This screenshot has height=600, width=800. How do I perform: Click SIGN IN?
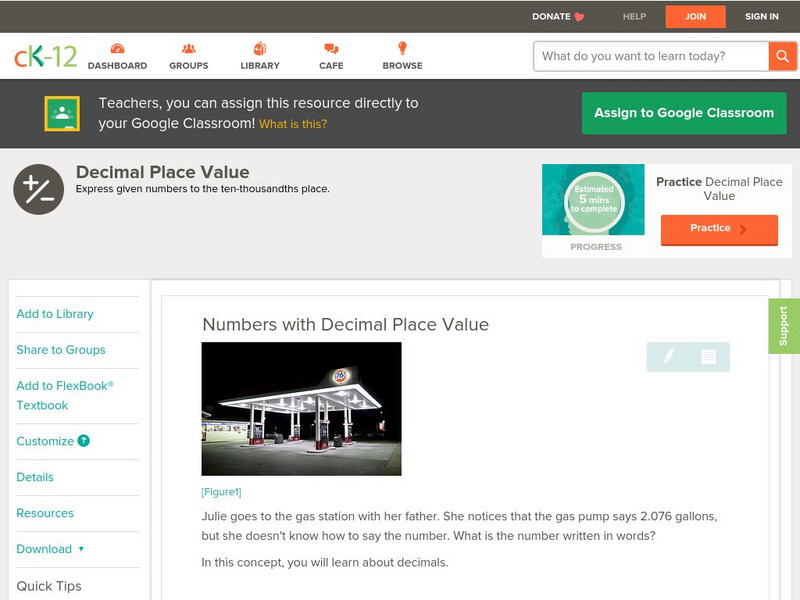click(762, 16)
